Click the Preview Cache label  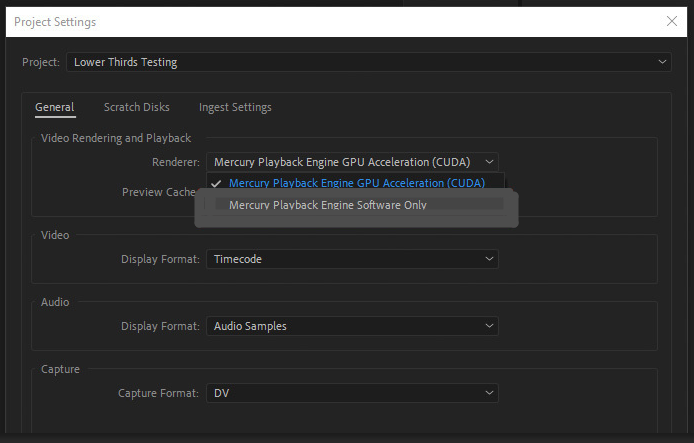click(158, 192)
